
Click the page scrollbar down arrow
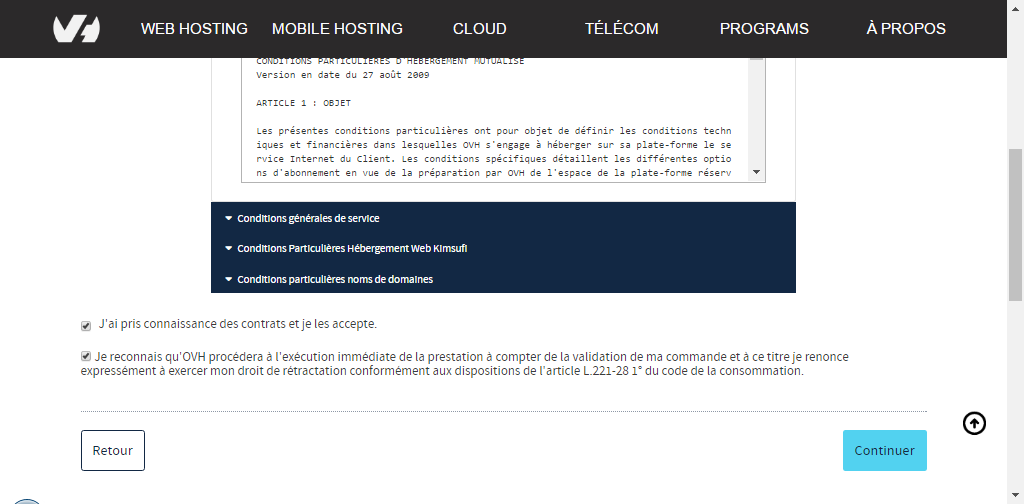1016,496
